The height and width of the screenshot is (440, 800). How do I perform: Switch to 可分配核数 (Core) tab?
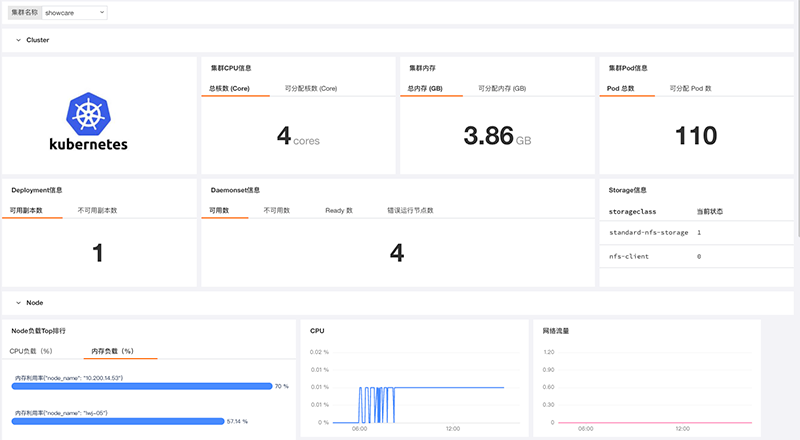[x=311, y=88]
